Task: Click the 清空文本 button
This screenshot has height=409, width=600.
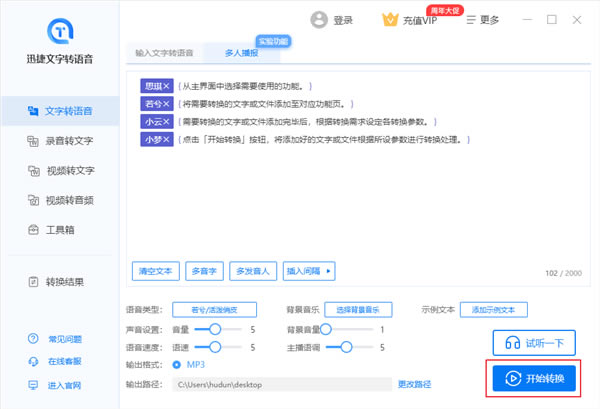Action: tap(156, 271)
